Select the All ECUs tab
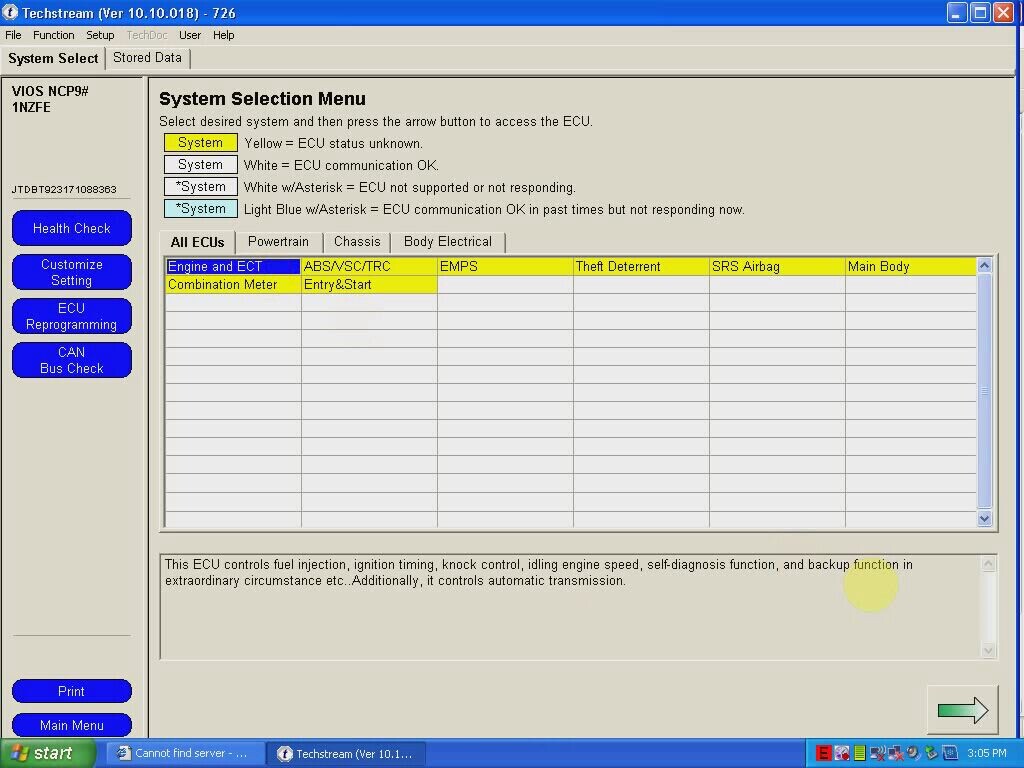This screenshot has width=1024, height=768. (197, 242)
